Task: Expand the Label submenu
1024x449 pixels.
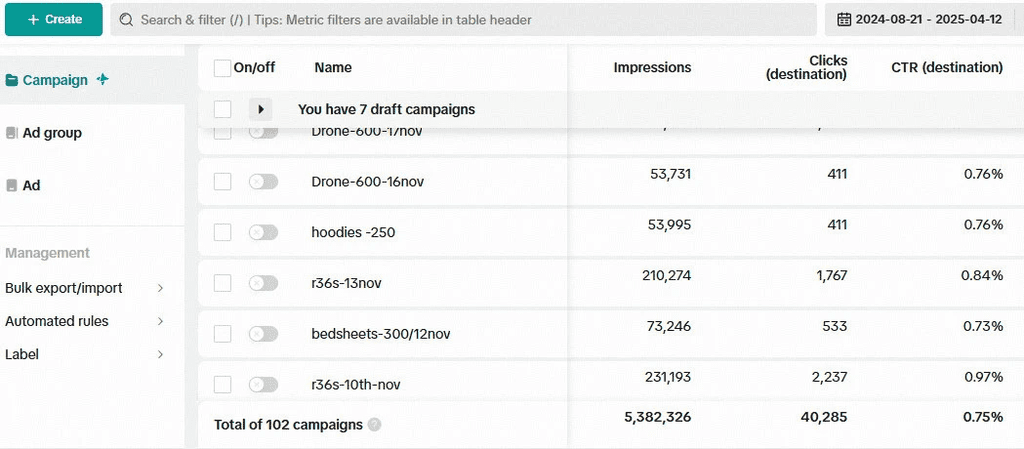Action: coord(161,354)
